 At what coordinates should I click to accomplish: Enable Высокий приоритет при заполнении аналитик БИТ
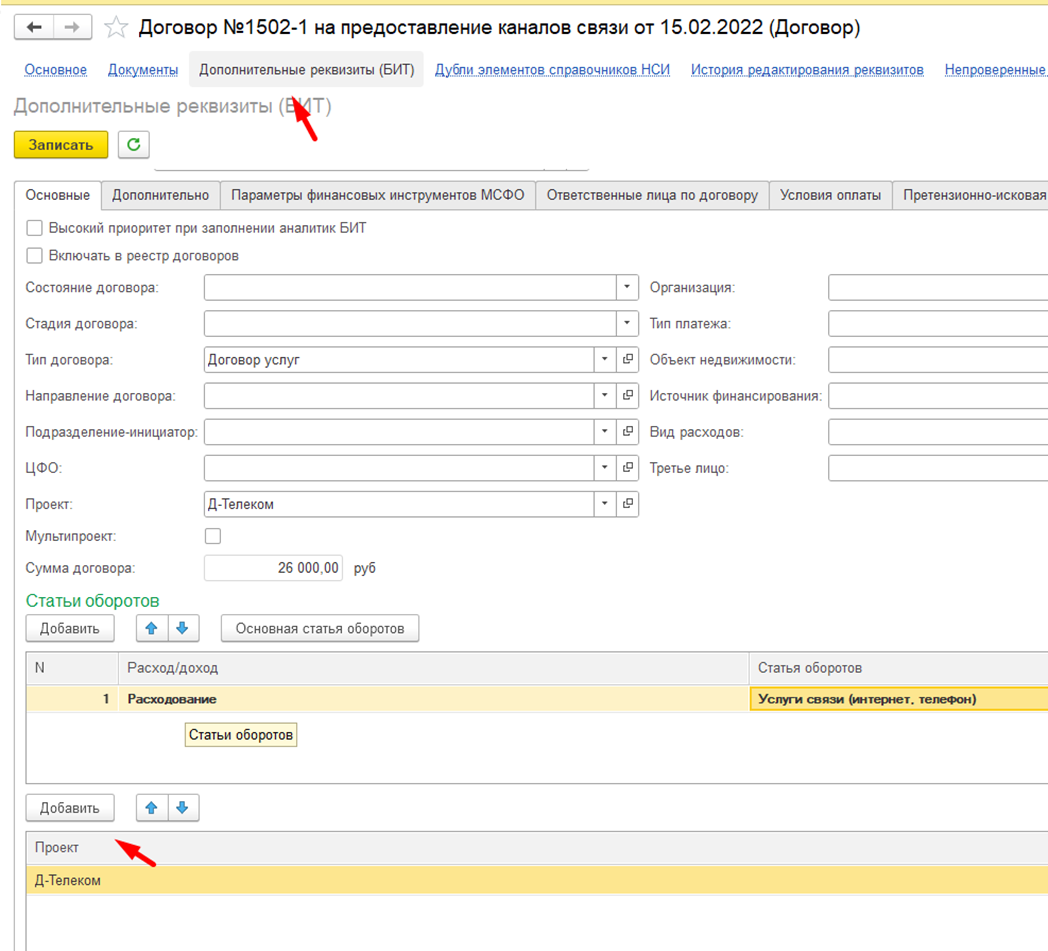point(35,228)
